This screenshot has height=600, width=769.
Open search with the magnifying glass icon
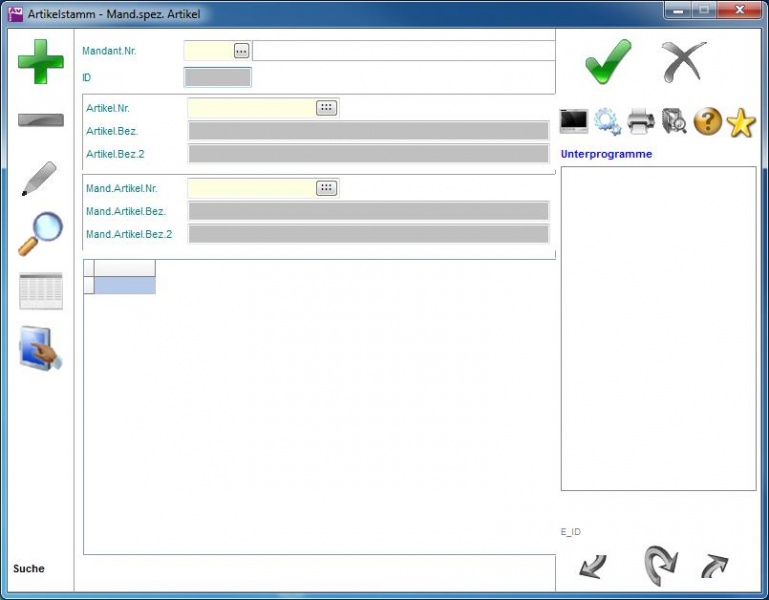click(40, 234)
